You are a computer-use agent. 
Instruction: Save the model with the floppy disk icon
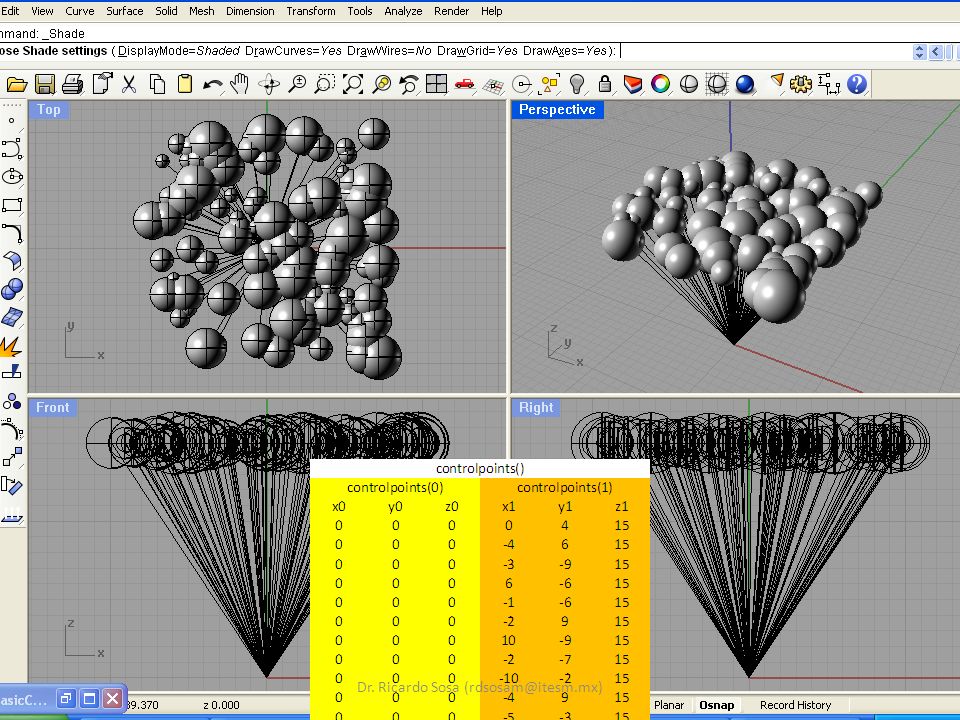click(45, 84)
